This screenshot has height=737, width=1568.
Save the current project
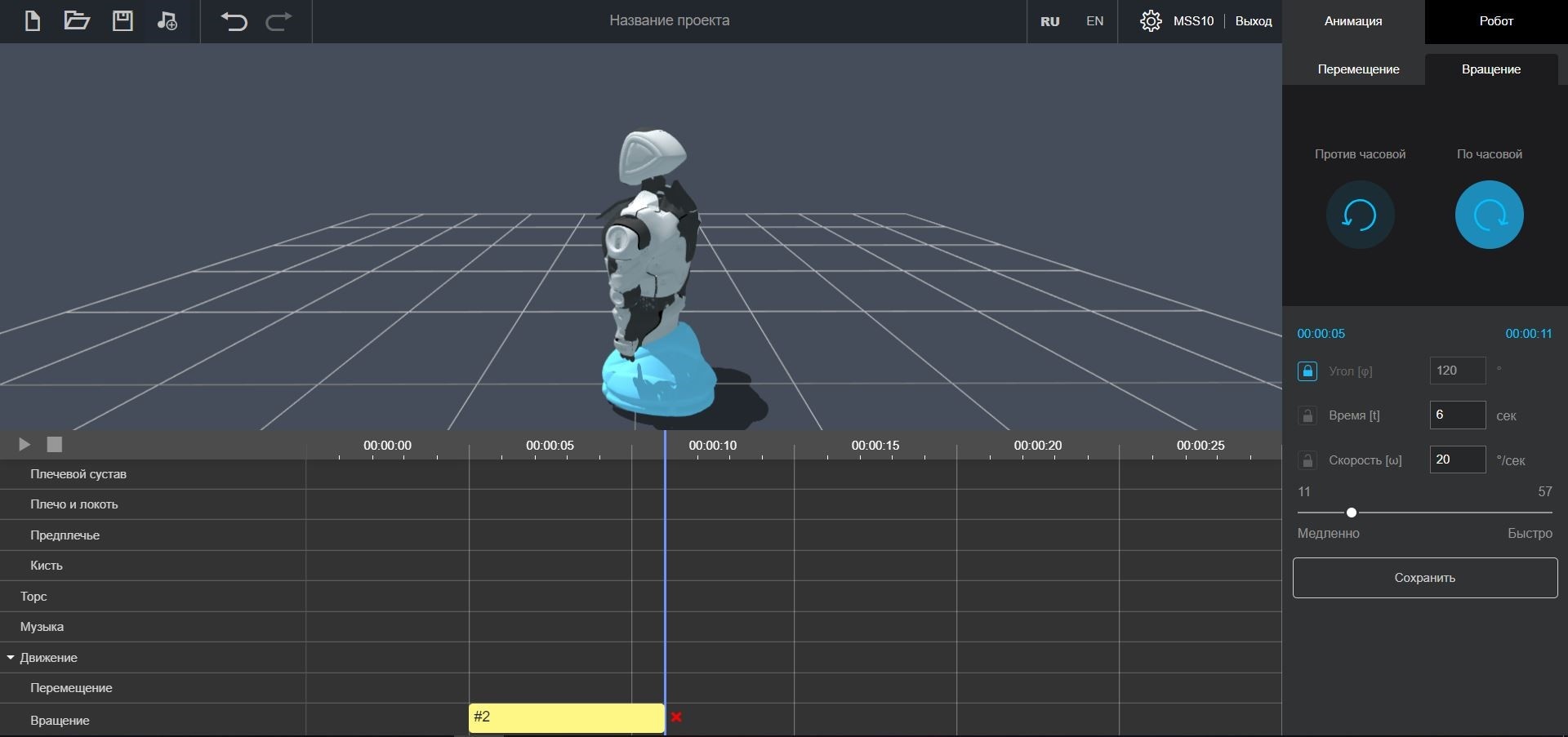pyautogui.click(x=122, y=21)
